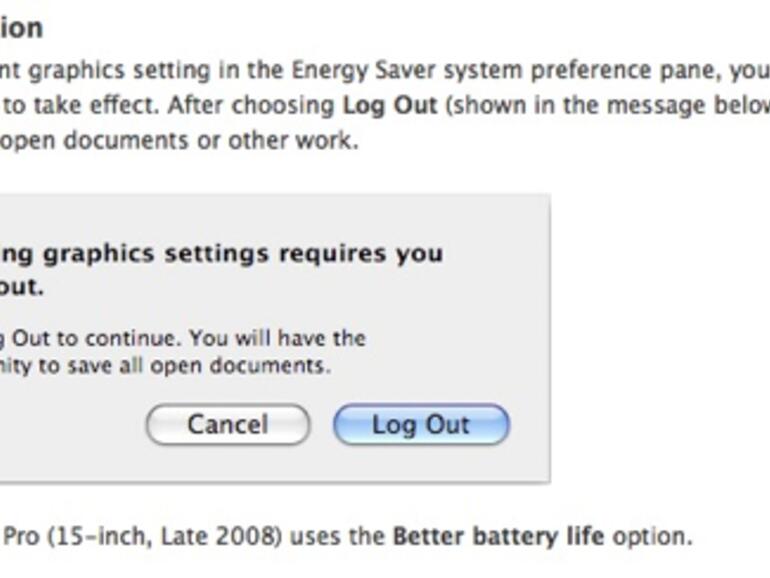Click the bold Log Out text in paragraph
The image size is (770, 578).
click(x=390, y=105)
